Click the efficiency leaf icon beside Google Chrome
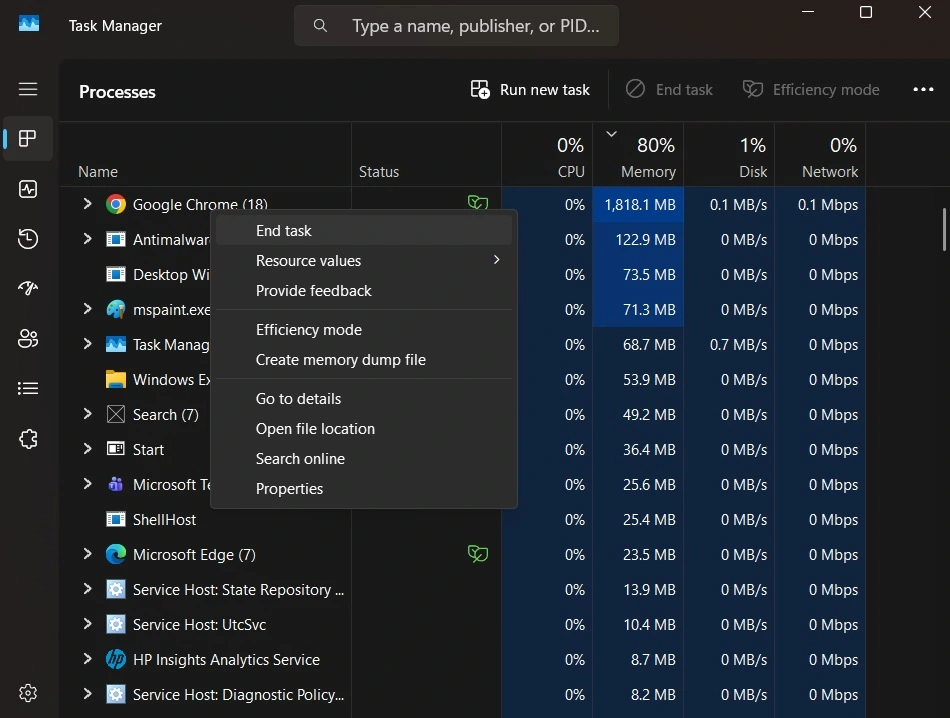950x718 pixels. pos(478,203)
